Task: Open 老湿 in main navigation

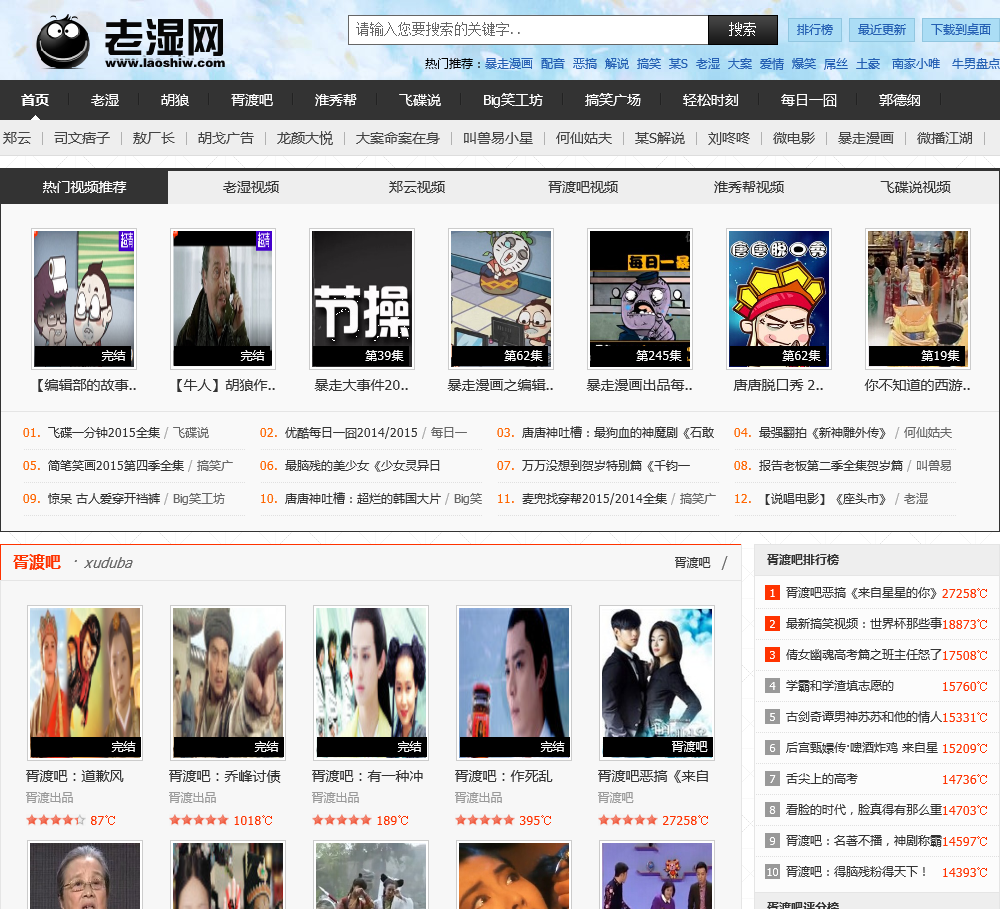Action: pyautogui.click(x=105, y=100)
